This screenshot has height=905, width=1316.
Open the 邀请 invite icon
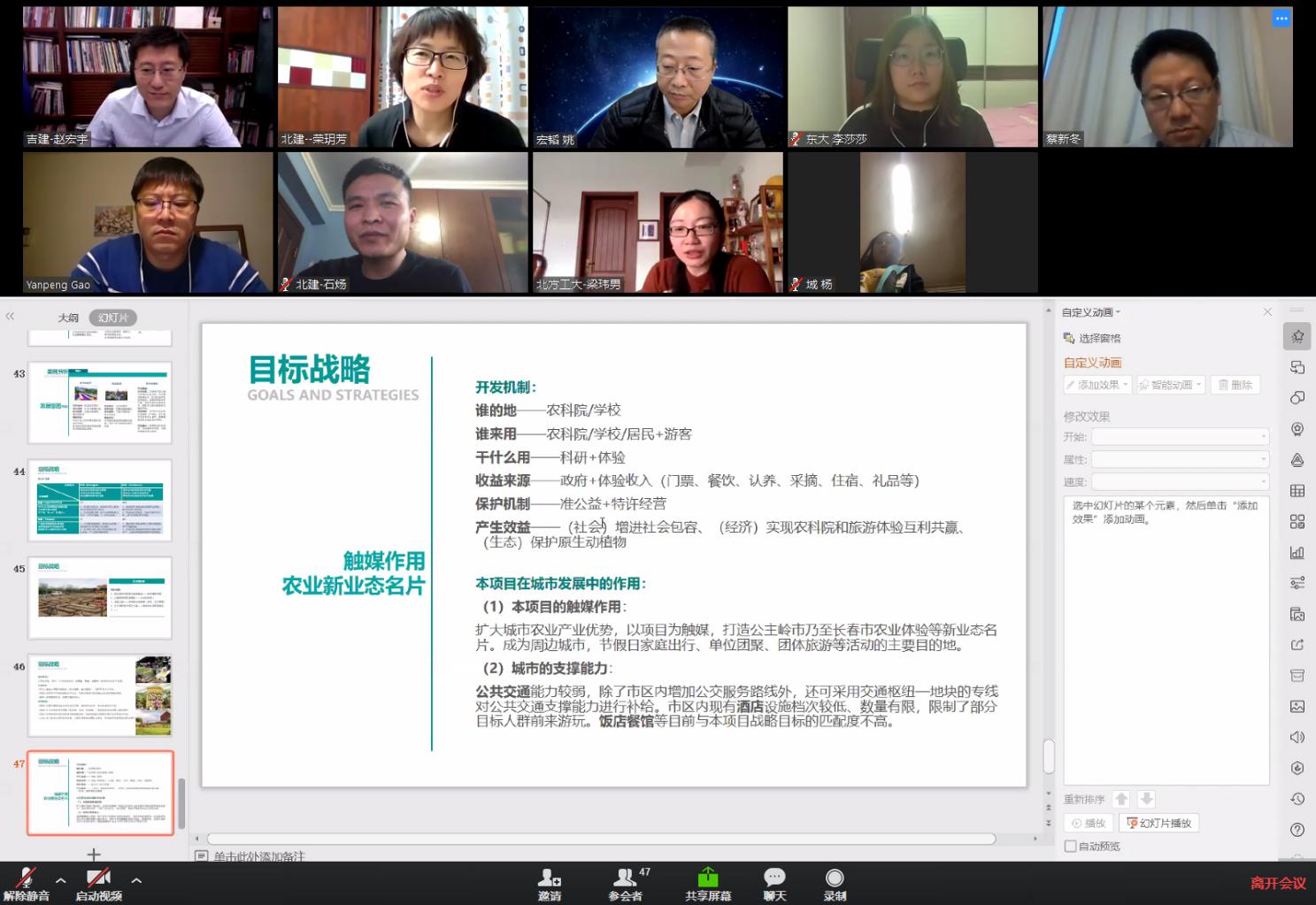click(x=549, y=883)
